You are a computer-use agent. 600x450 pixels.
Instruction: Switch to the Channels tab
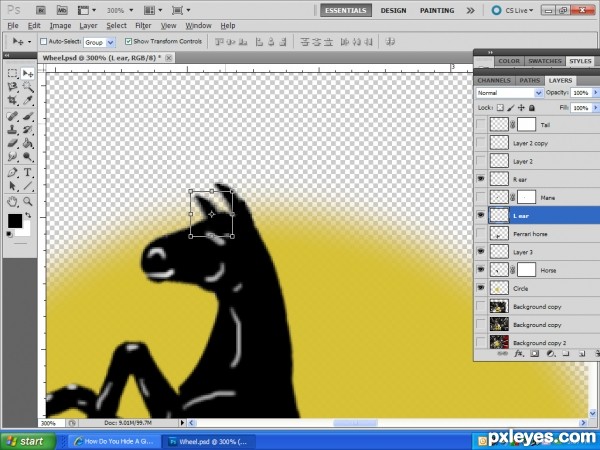(x=494, y=80)
